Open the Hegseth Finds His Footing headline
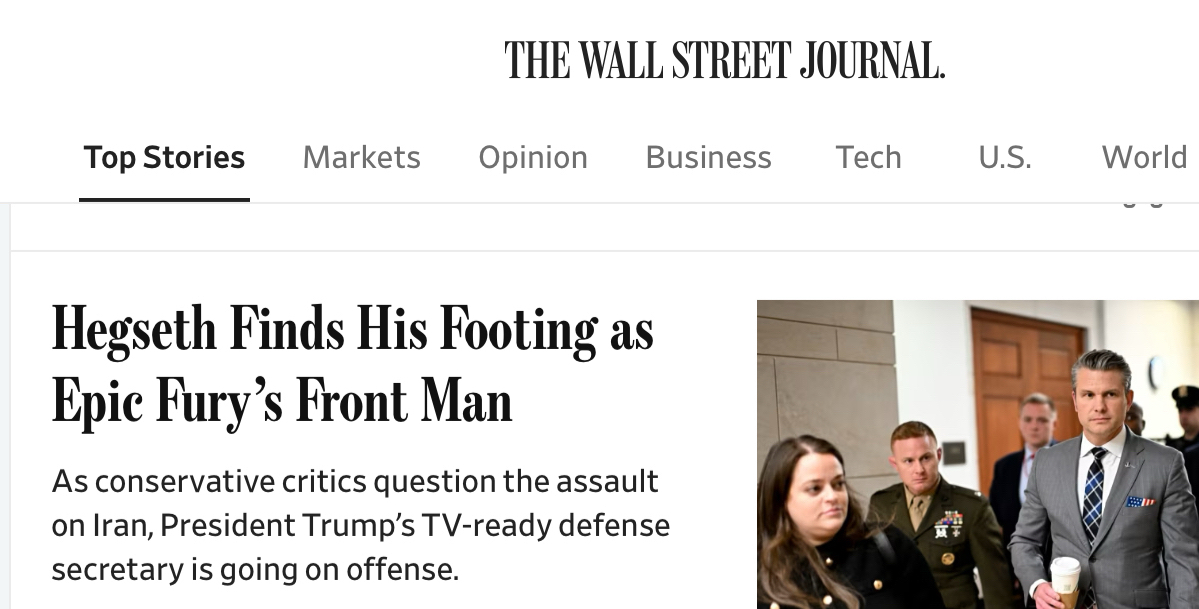This screenshot has width=1199, height=609. pyautogui.click(x=352, y=330)
